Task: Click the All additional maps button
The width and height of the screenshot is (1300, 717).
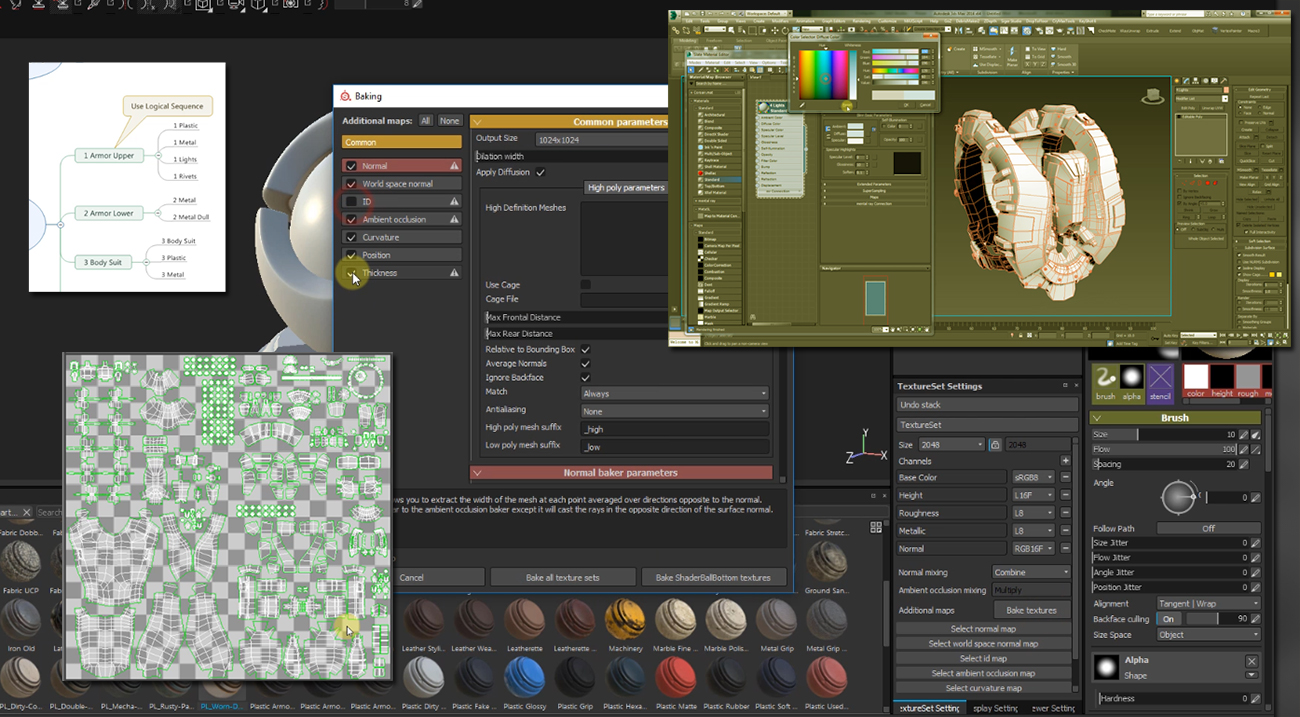Action: 425,121
